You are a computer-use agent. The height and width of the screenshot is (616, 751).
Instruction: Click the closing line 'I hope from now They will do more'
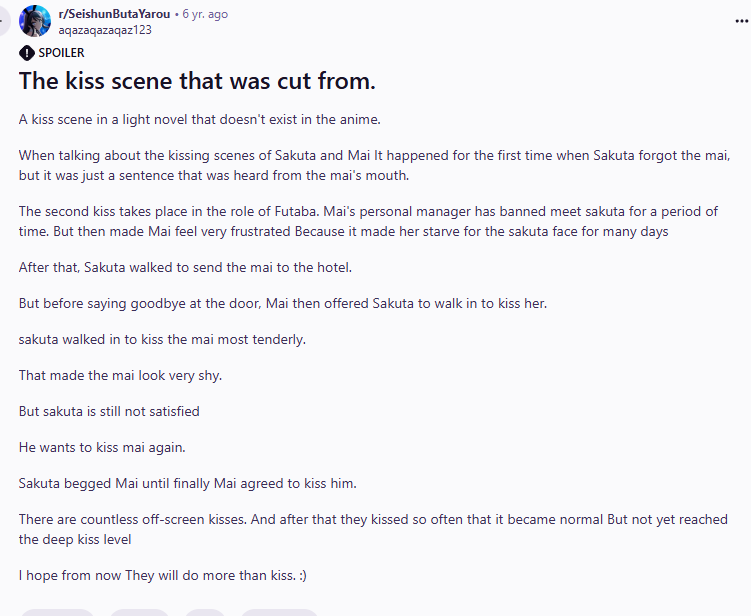tap(163, 575)
